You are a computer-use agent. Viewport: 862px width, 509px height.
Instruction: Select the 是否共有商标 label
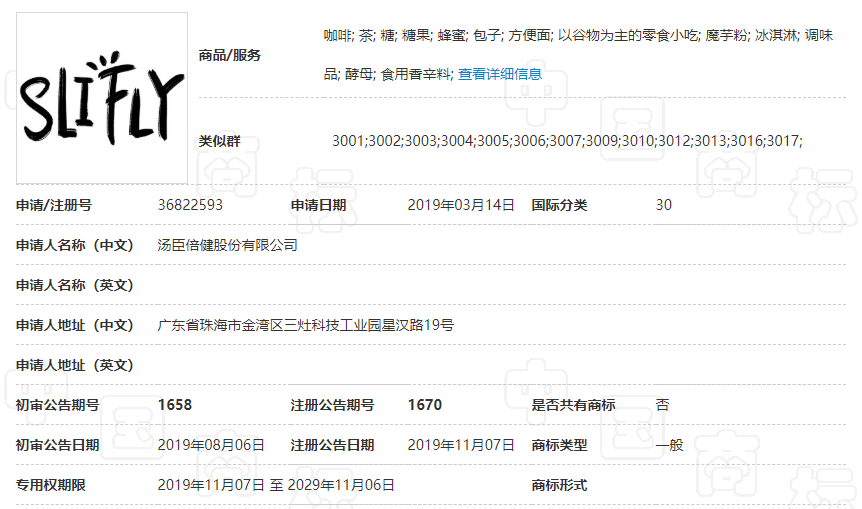point(573,405)
